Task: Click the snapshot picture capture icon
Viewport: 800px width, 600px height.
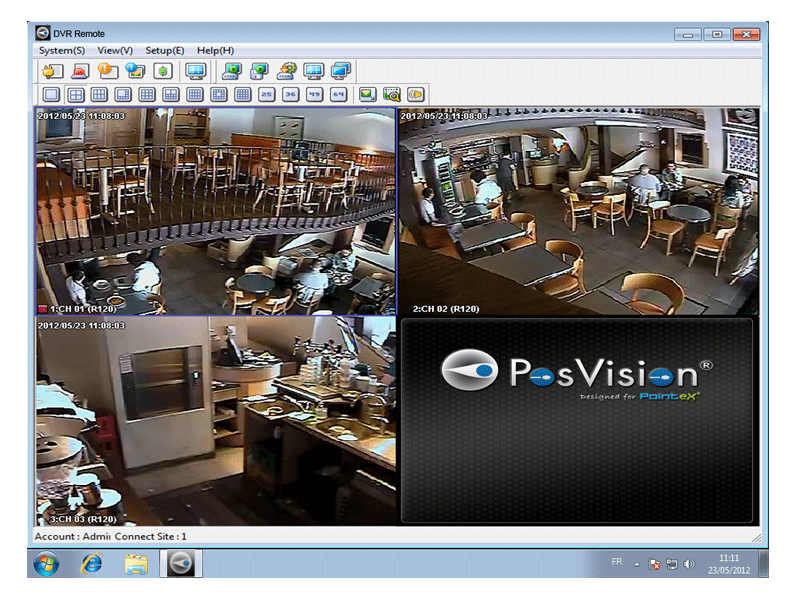Action: 367,94
